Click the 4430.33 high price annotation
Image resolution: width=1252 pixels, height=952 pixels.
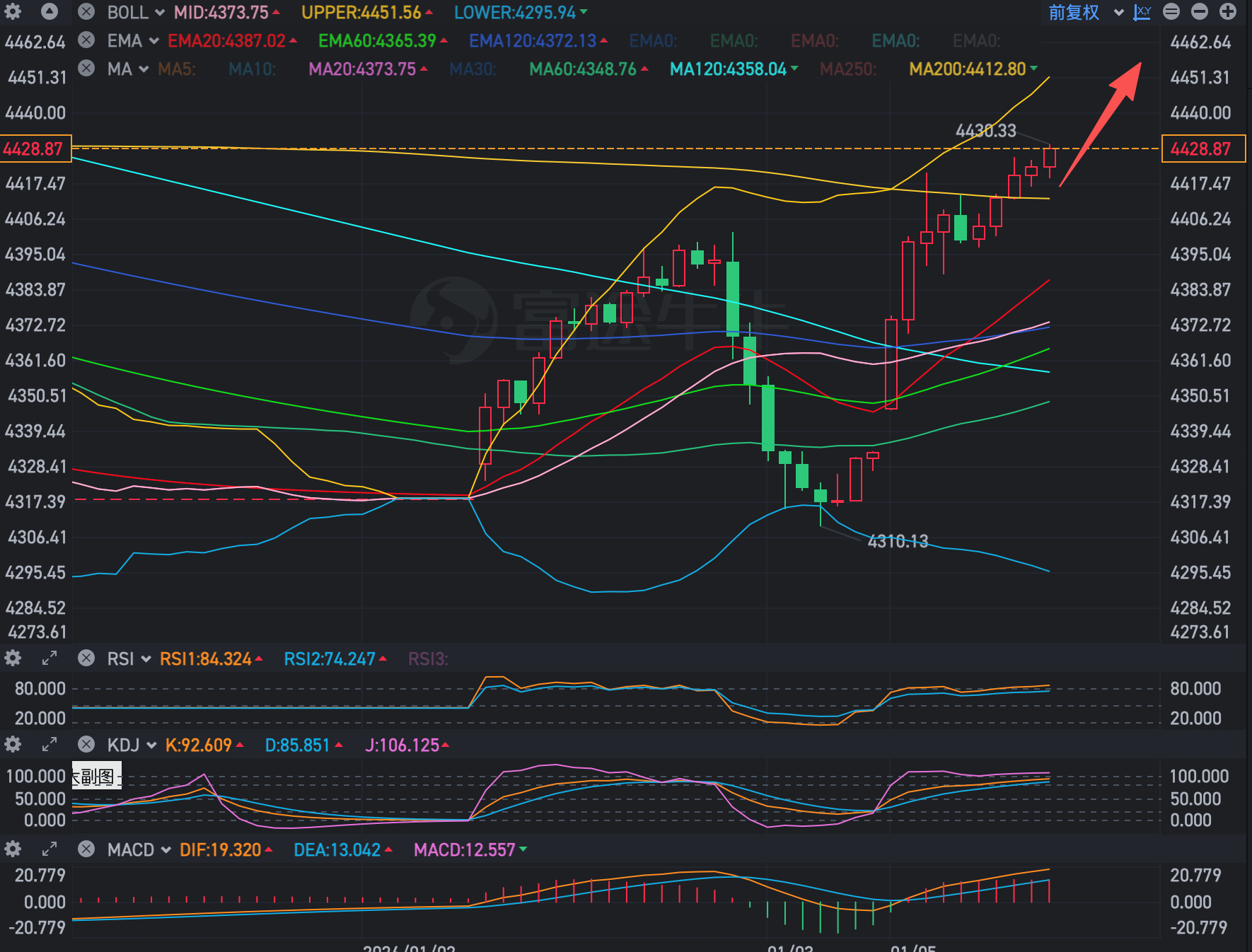[985, 131]
